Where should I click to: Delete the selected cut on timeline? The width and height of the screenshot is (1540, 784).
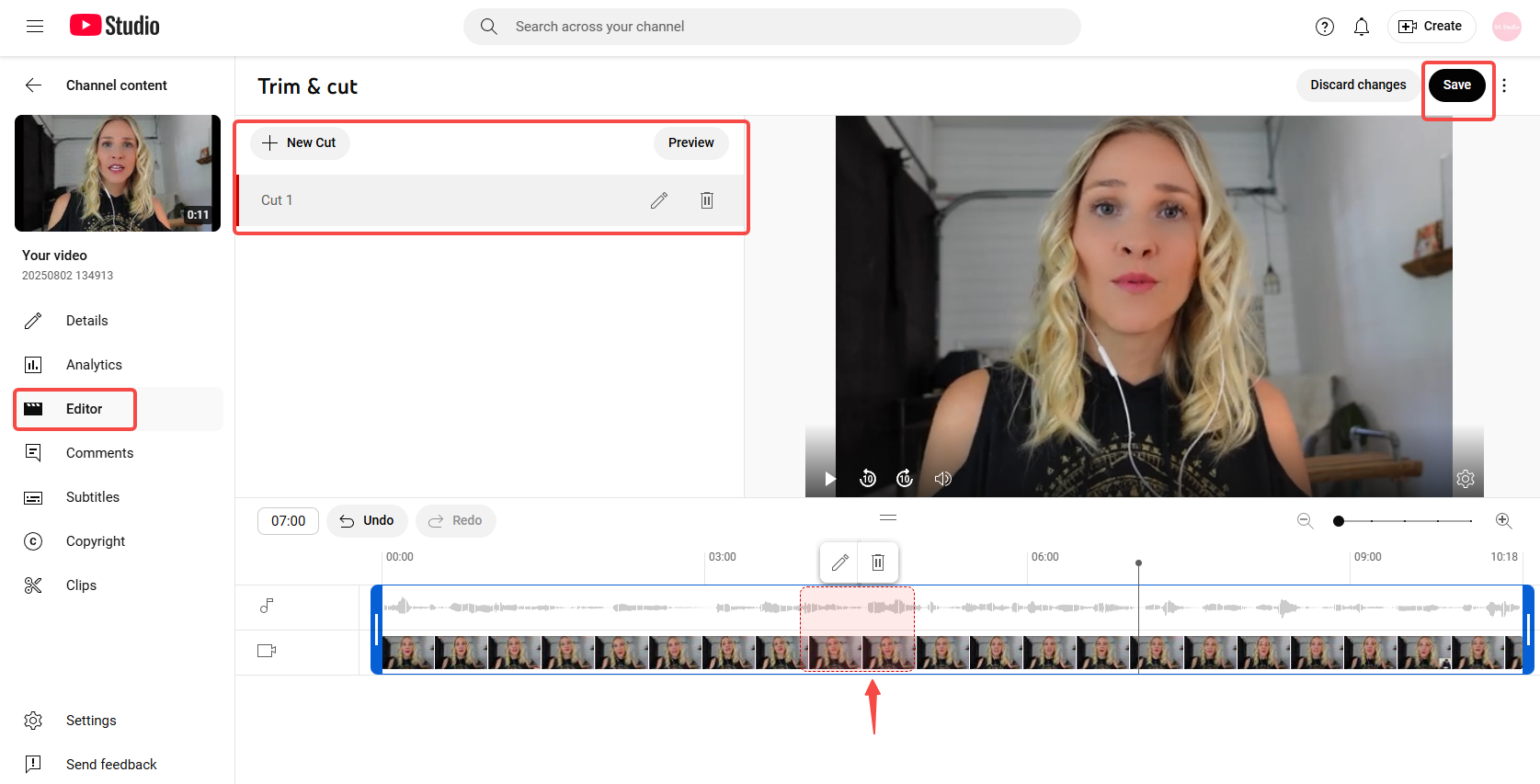coord(878,562)
